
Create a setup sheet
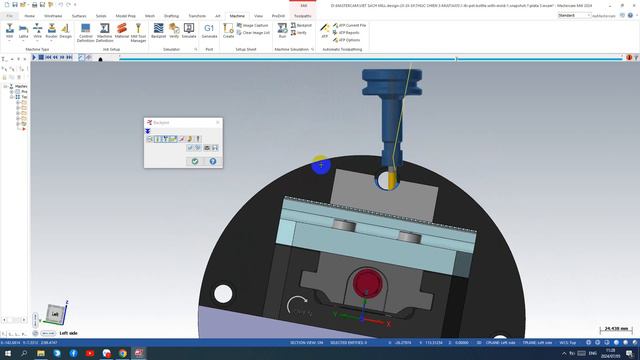[228, 31]
